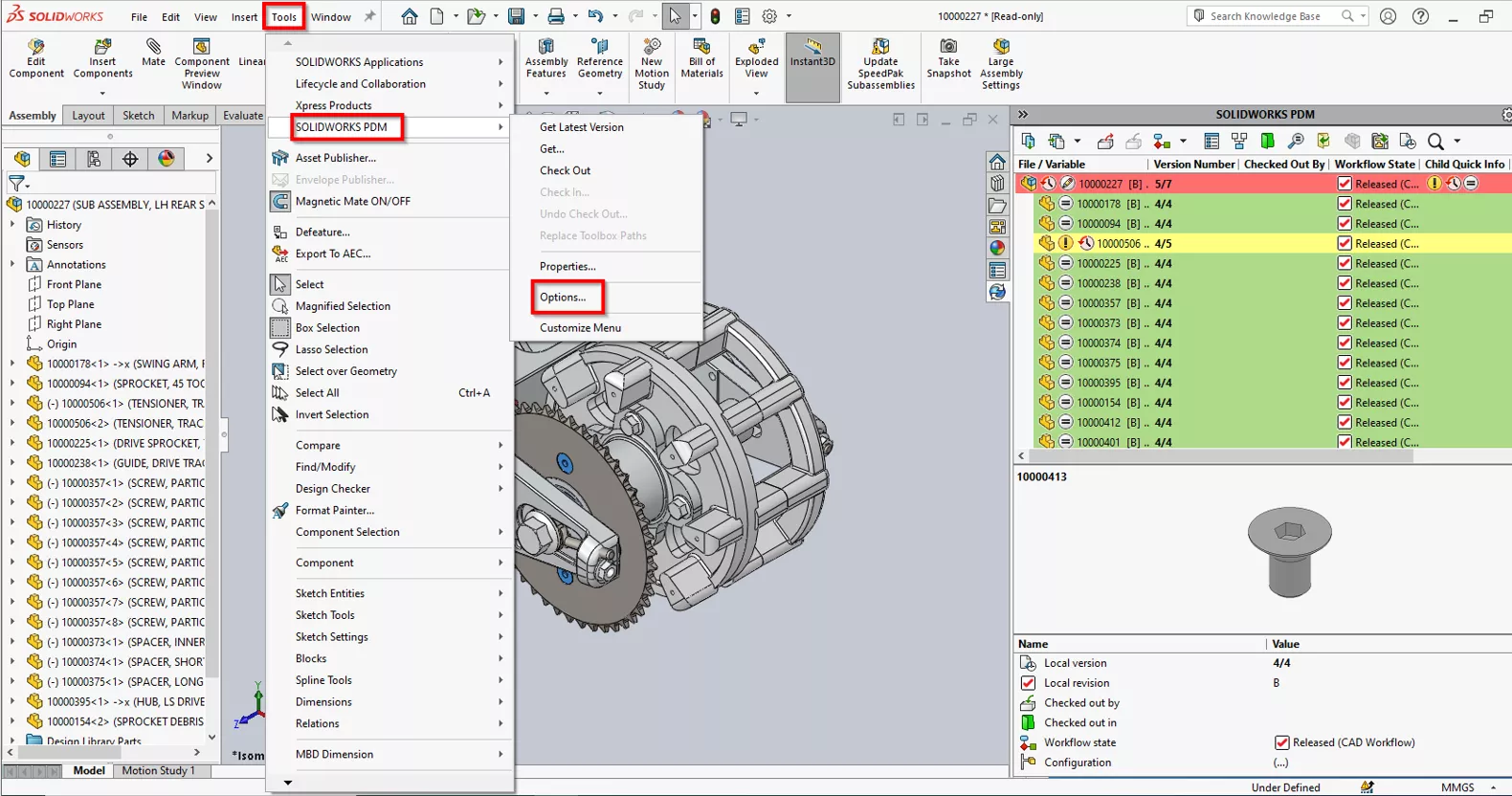Click the Exploded View tool
1512x796 pixels.
point(757,58)
